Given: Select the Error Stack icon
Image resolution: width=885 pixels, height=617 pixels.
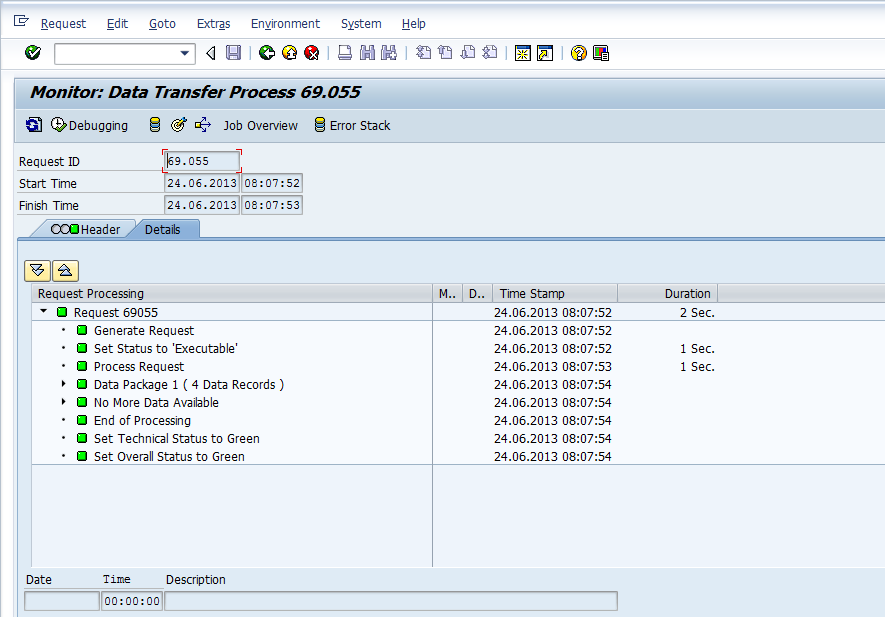Looking at the screenshot, I should [x=320, y=126].
